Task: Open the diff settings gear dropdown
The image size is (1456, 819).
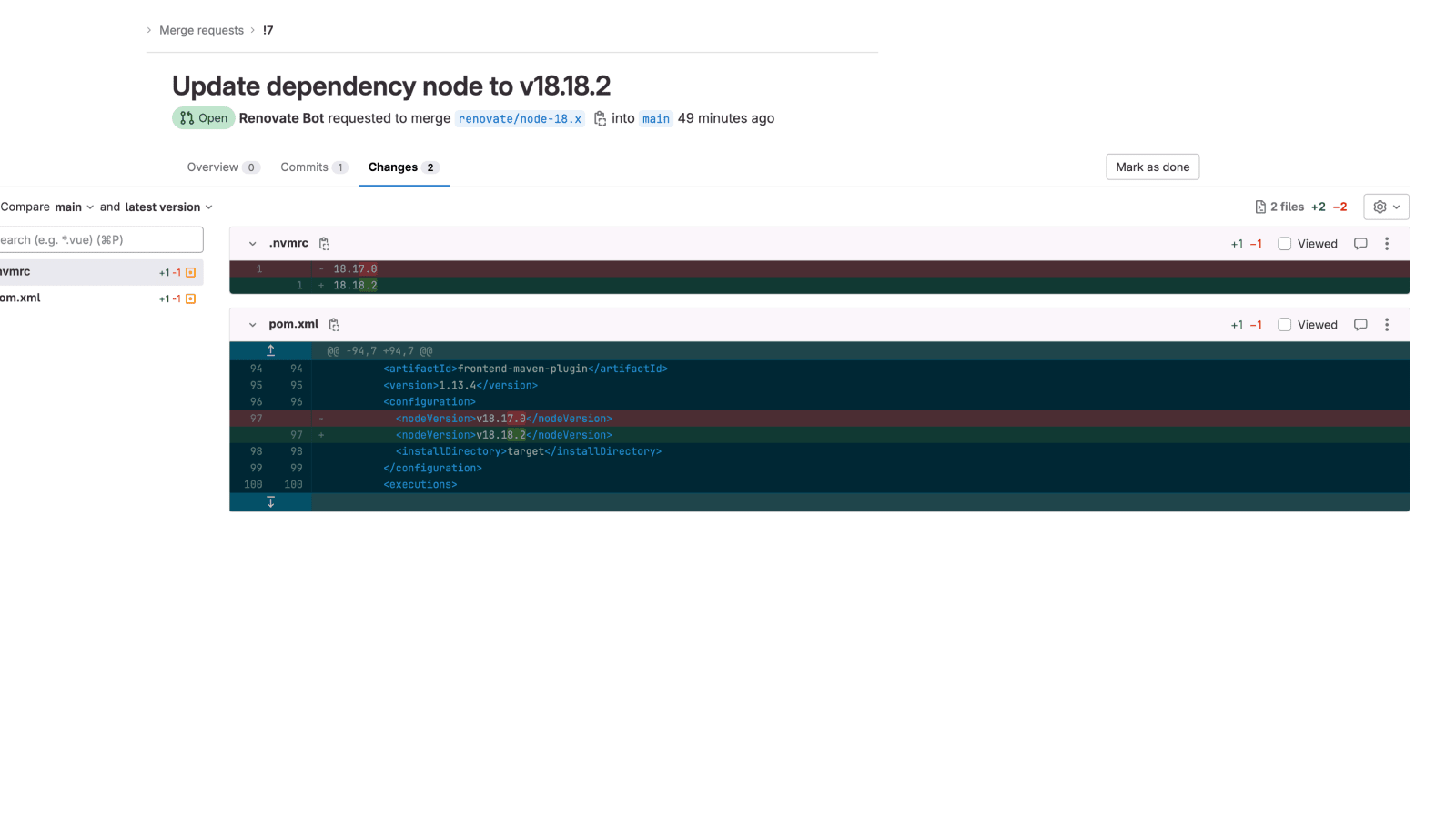Action: tap(1386, 207)
